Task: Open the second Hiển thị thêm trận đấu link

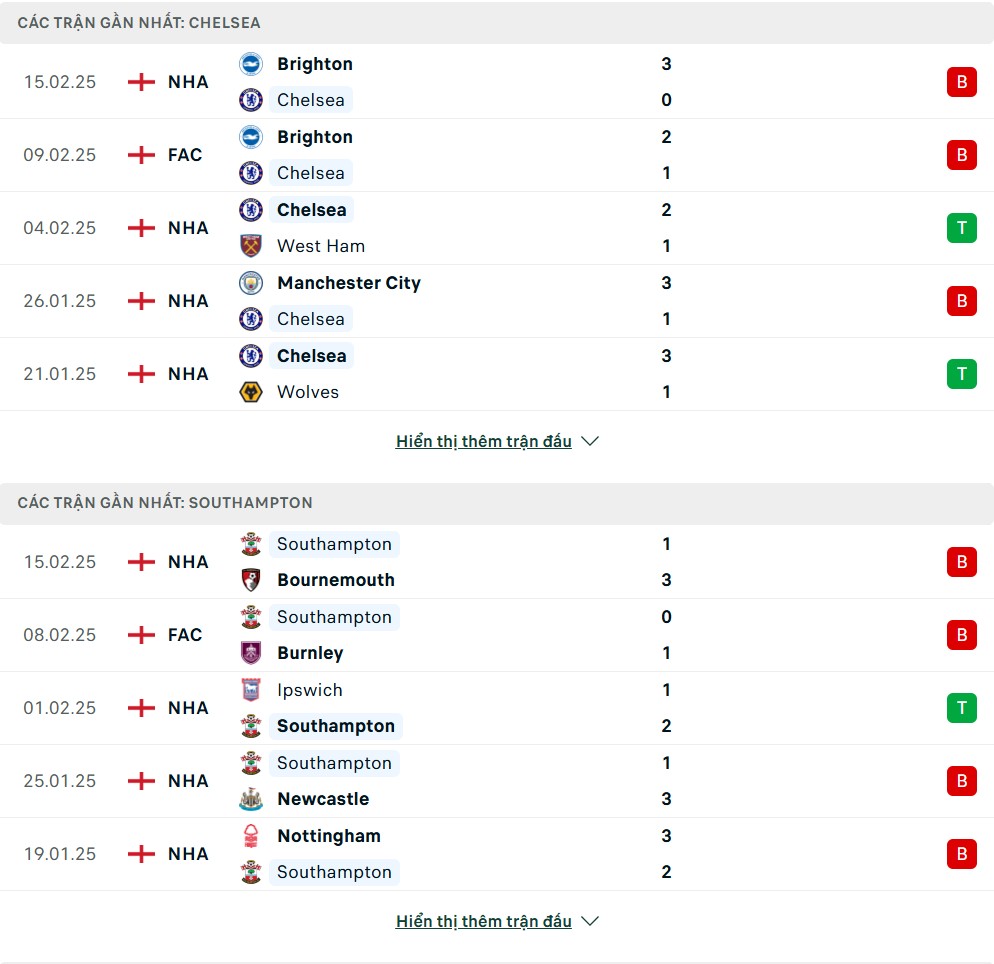Action: 484,921
